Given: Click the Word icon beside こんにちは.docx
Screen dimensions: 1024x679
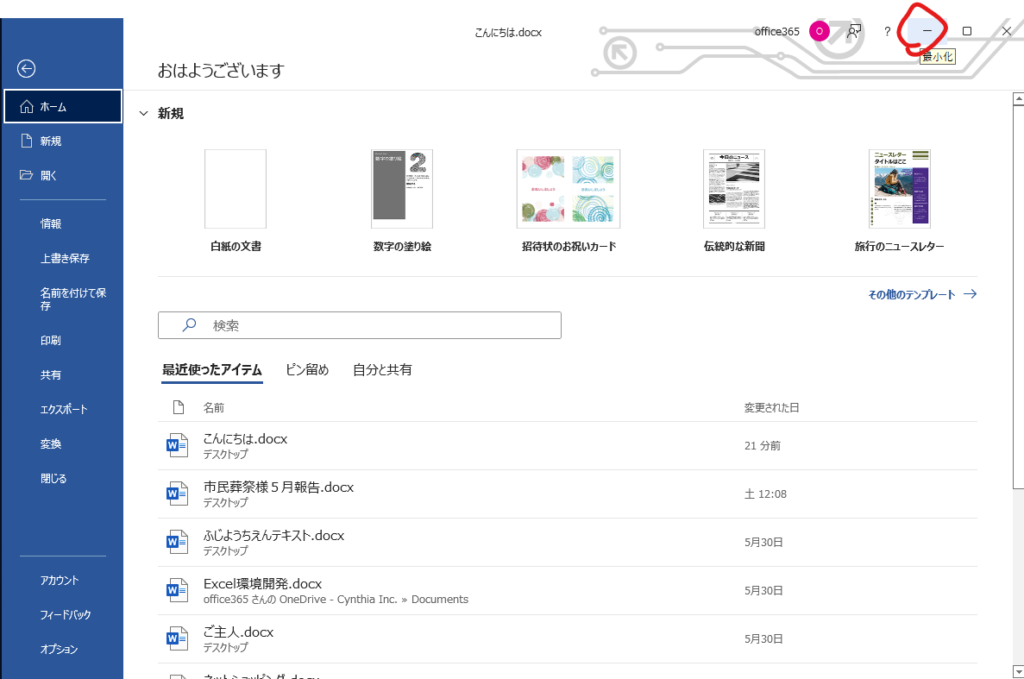Looking at the screenshot, I should click(177, 446).
